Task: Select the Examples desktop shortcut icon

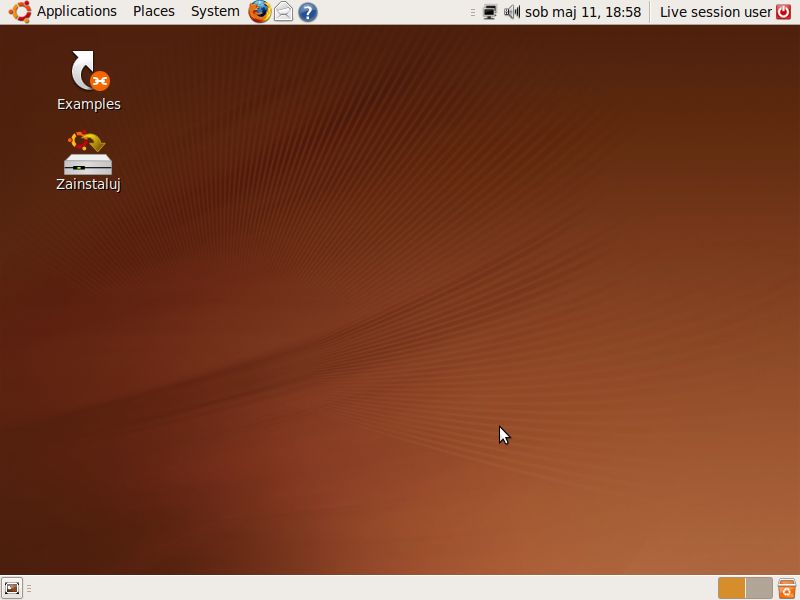Action: coord(89,81)
